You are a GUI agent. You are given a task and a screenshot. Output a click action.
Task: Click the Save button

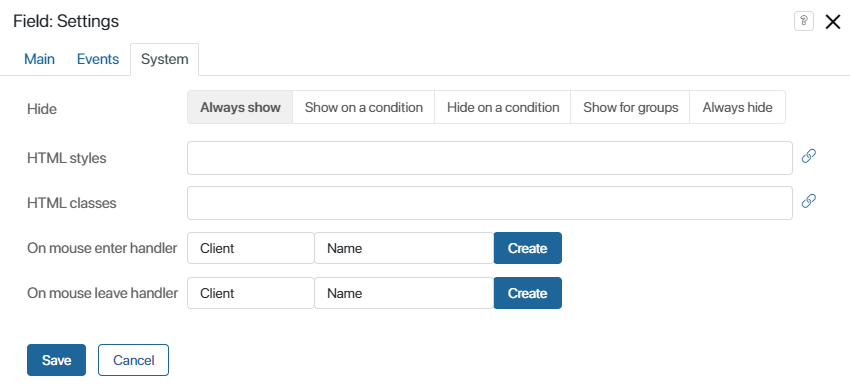coord(56,360)
